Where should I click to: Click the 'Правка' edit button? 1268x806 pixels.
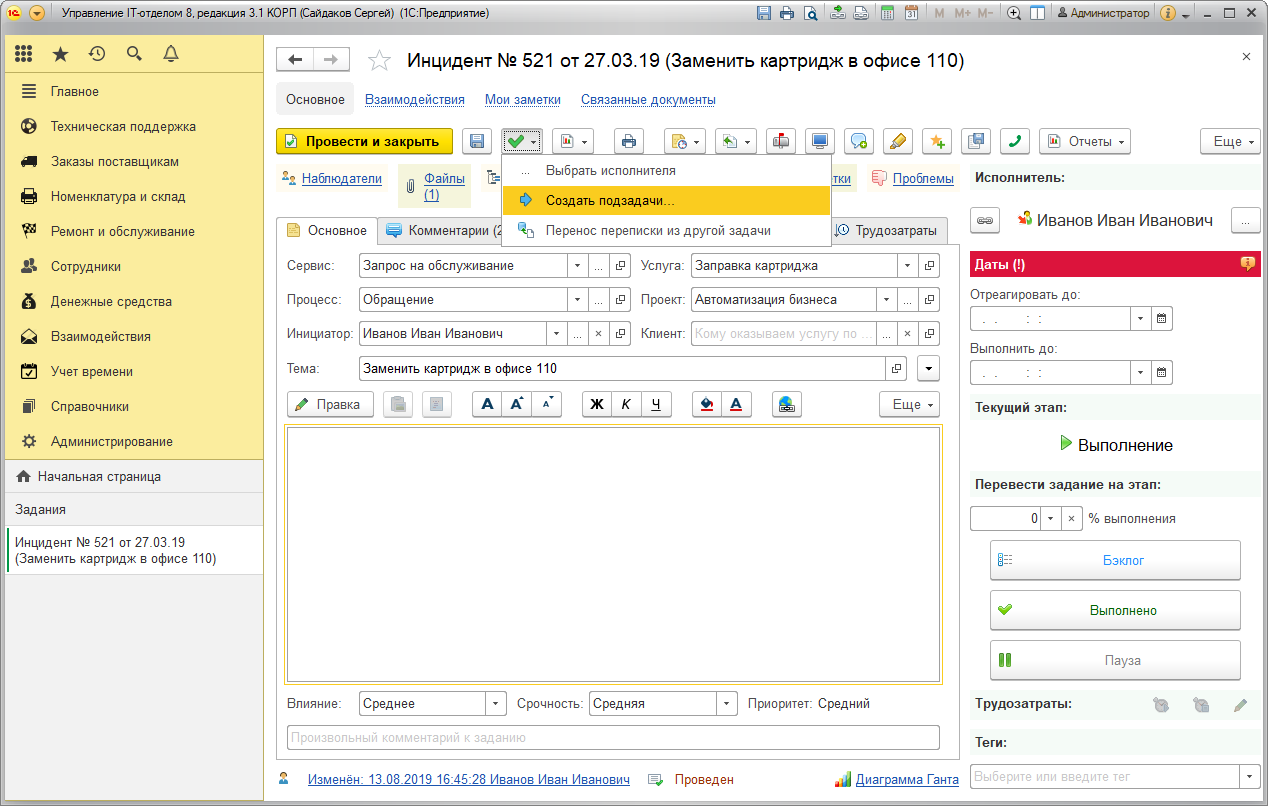click(330, 404)
